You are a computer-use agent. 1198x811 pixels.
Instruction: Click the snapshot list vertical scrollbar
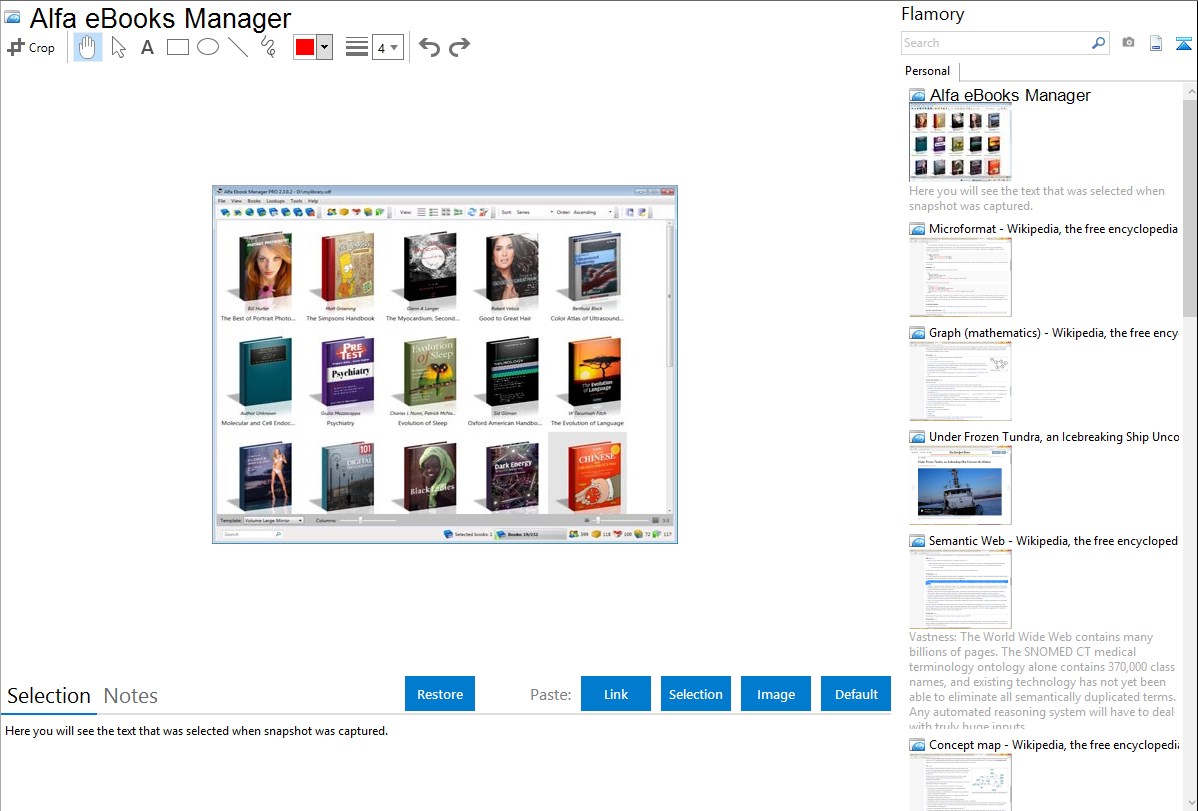coord(1190,208)
